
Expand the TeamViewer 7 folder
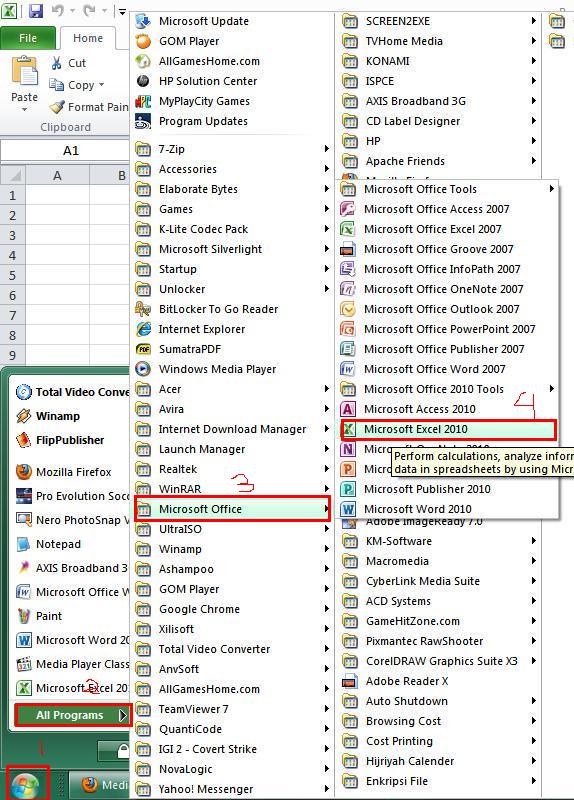(233, 709)
